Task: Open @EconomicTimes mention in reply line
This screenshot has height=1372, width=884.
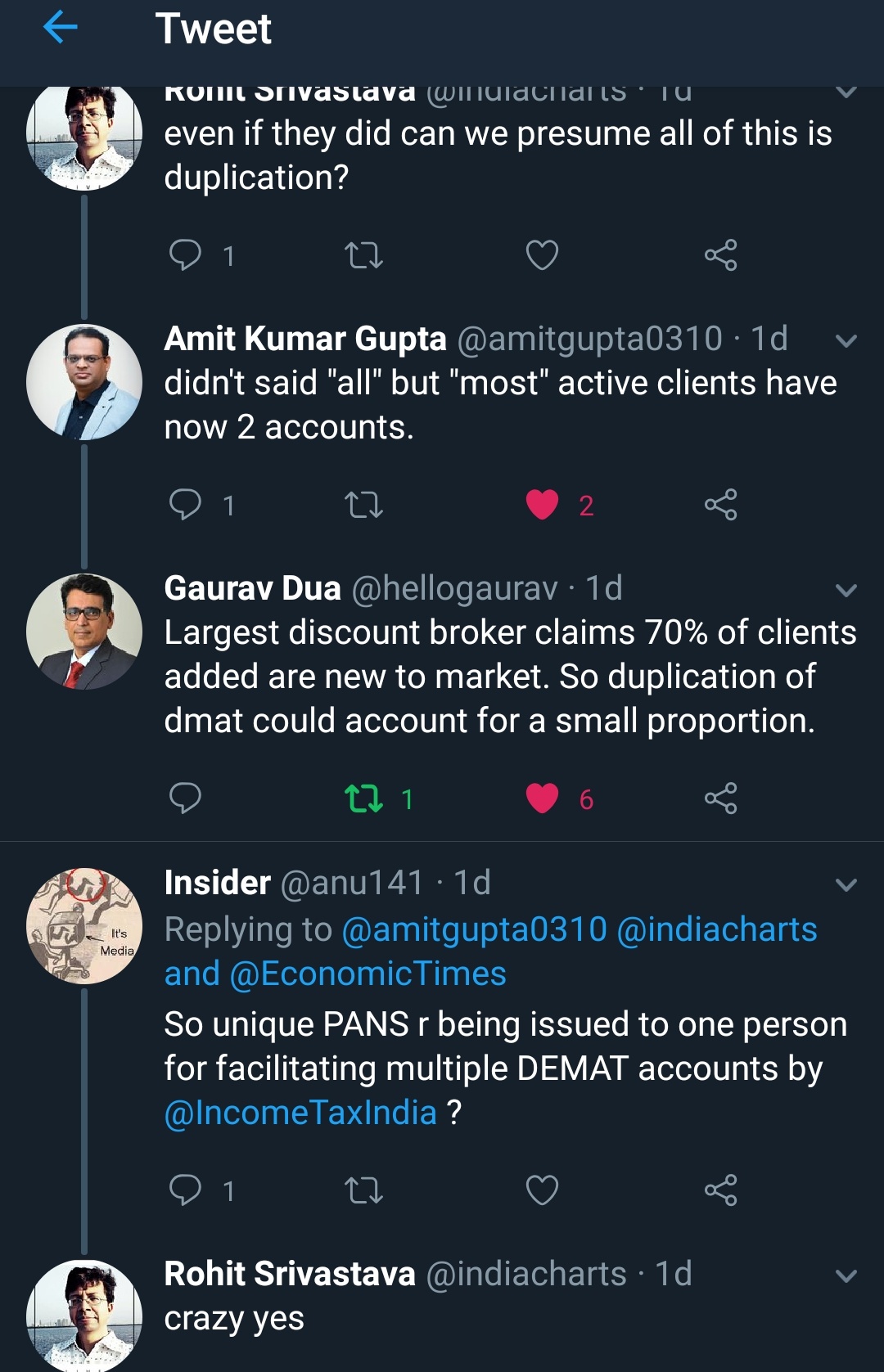Action: tap(368, 974)
